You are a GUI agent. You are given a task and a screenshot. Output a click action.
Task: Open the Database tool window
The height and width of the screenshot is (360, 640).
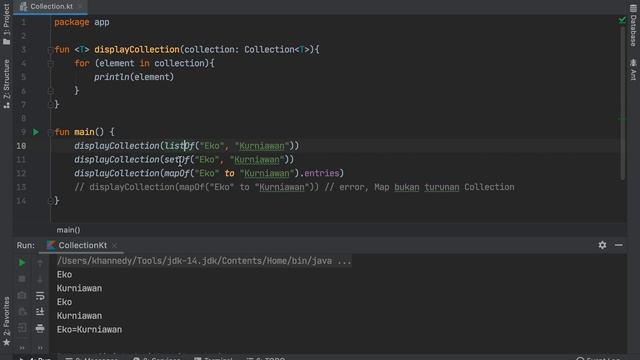click(x=633, y=25)
